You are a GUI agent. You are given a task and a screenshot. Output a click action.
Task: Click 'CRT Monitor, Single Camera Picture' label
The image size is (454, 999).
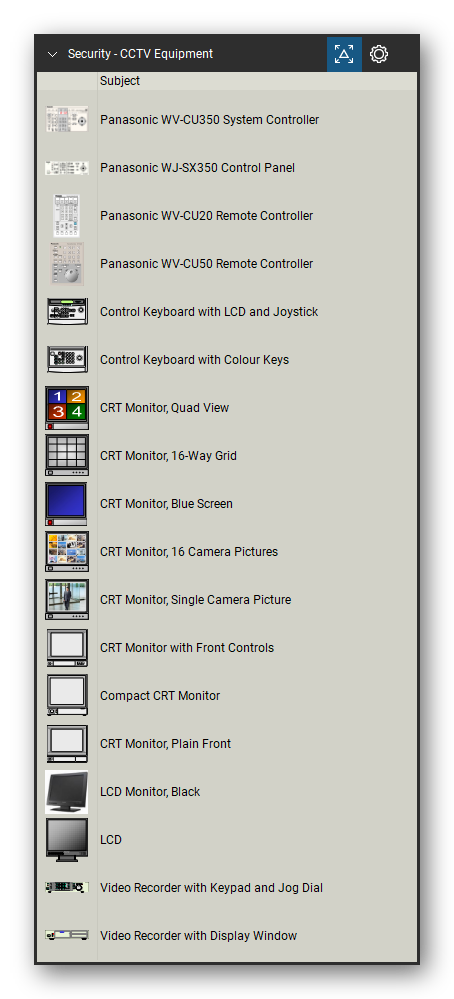(195, 600)
